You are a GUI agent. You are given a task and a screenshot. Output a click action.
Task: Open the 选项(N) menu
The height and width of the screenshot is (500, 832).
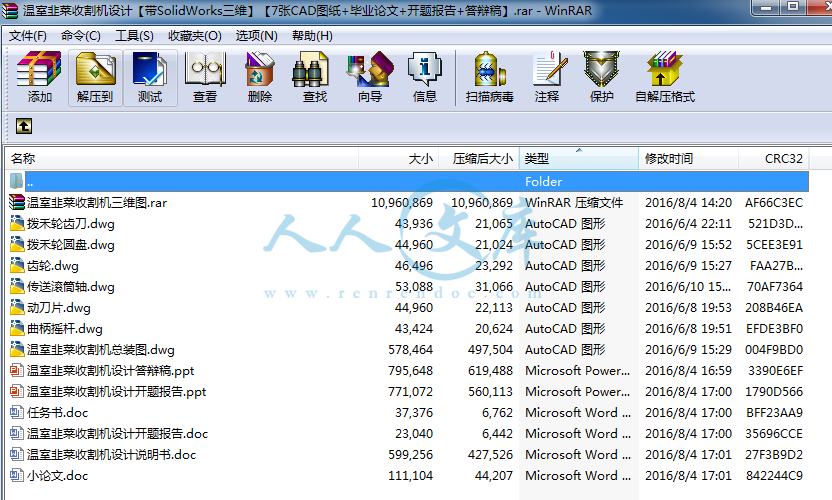click(256, 36)
